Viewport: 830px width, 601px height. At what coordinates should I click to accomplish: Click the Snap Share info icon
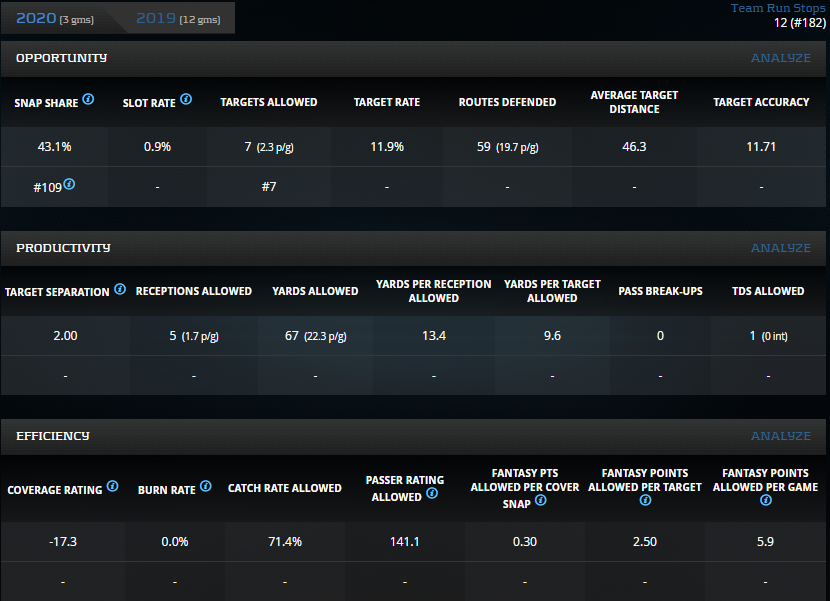[89, 100]
